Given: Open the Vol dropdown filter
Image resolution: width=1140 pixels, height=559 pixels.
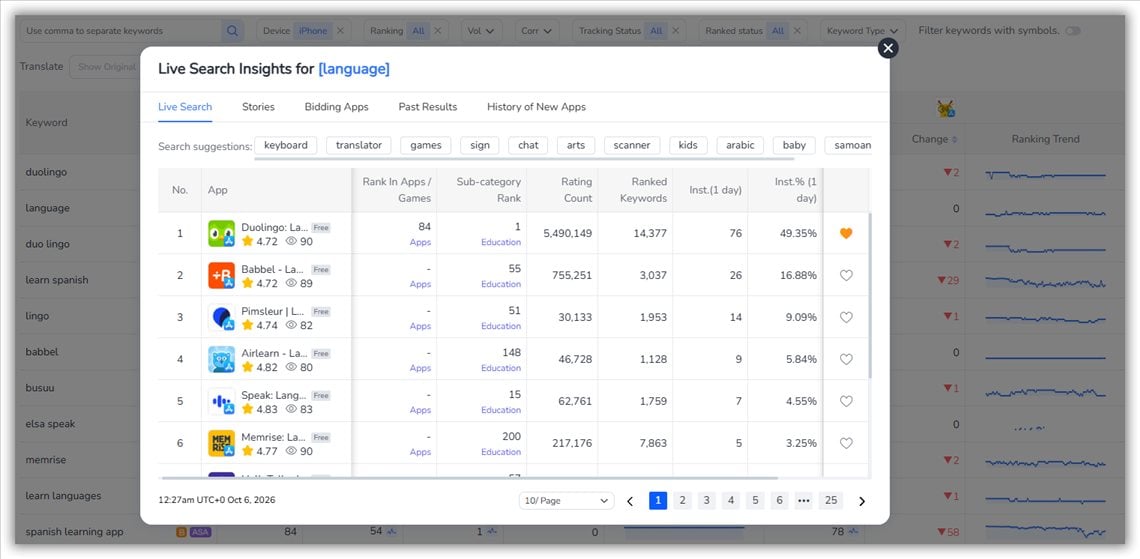Looking at the screenshot, I should [x=481, y=31].
